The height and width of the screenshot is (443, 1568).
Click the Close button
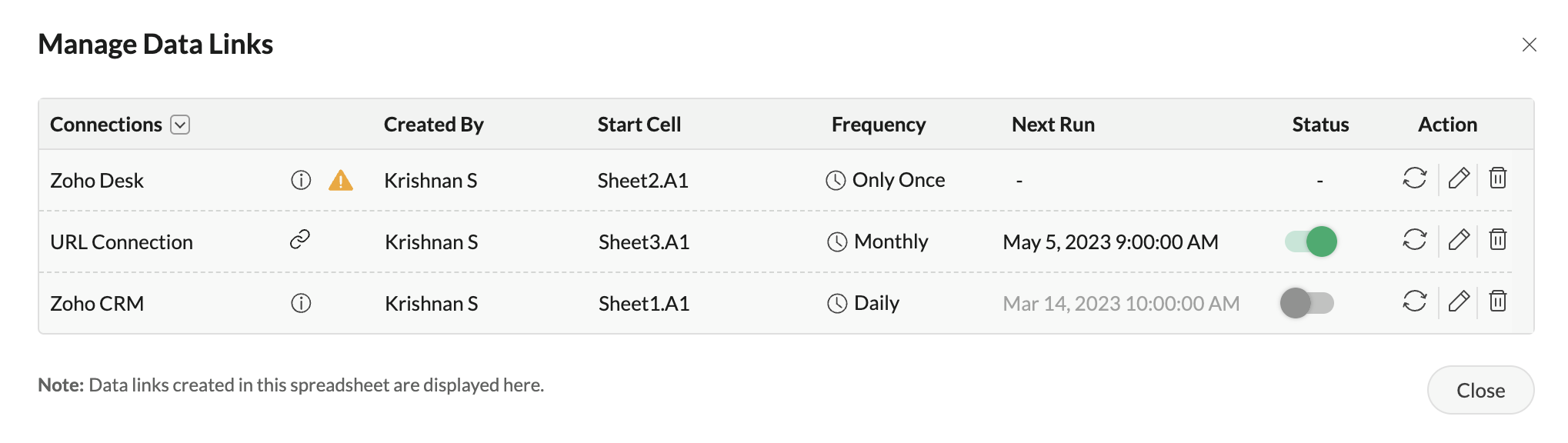pyautogui.click(x=1480, y=390)
